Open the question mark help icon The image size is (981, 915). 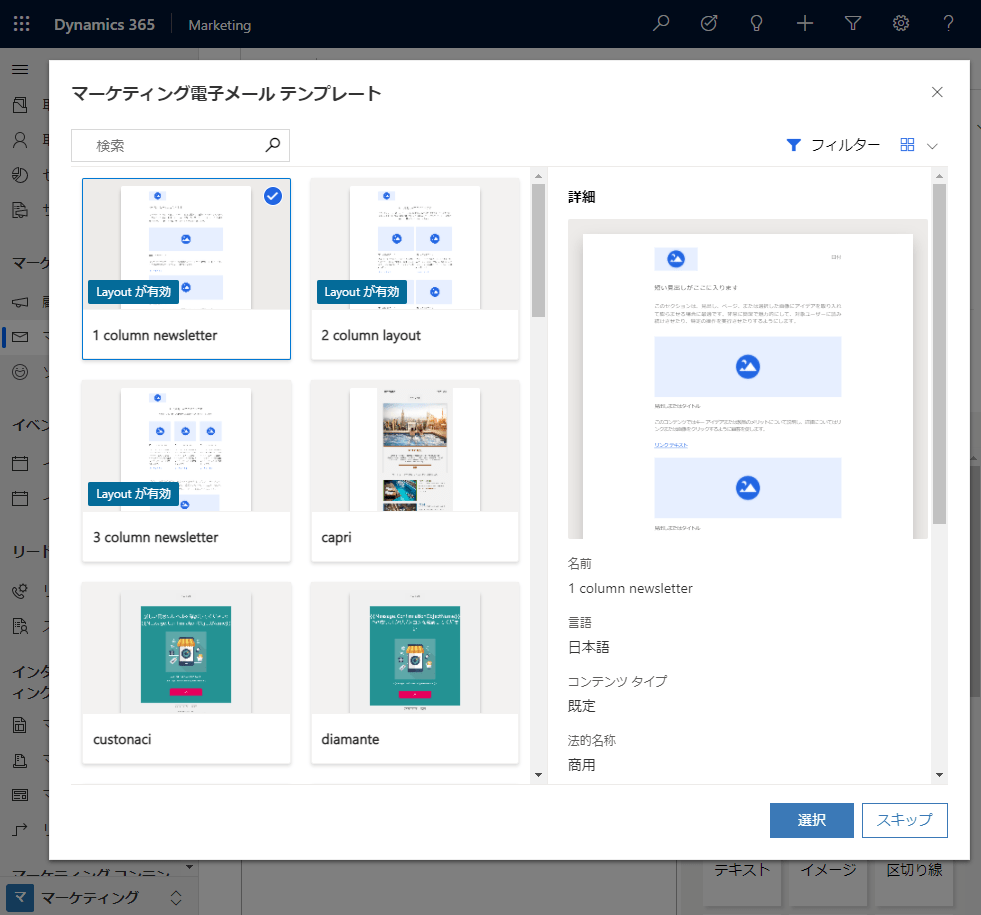click(949, 24)
